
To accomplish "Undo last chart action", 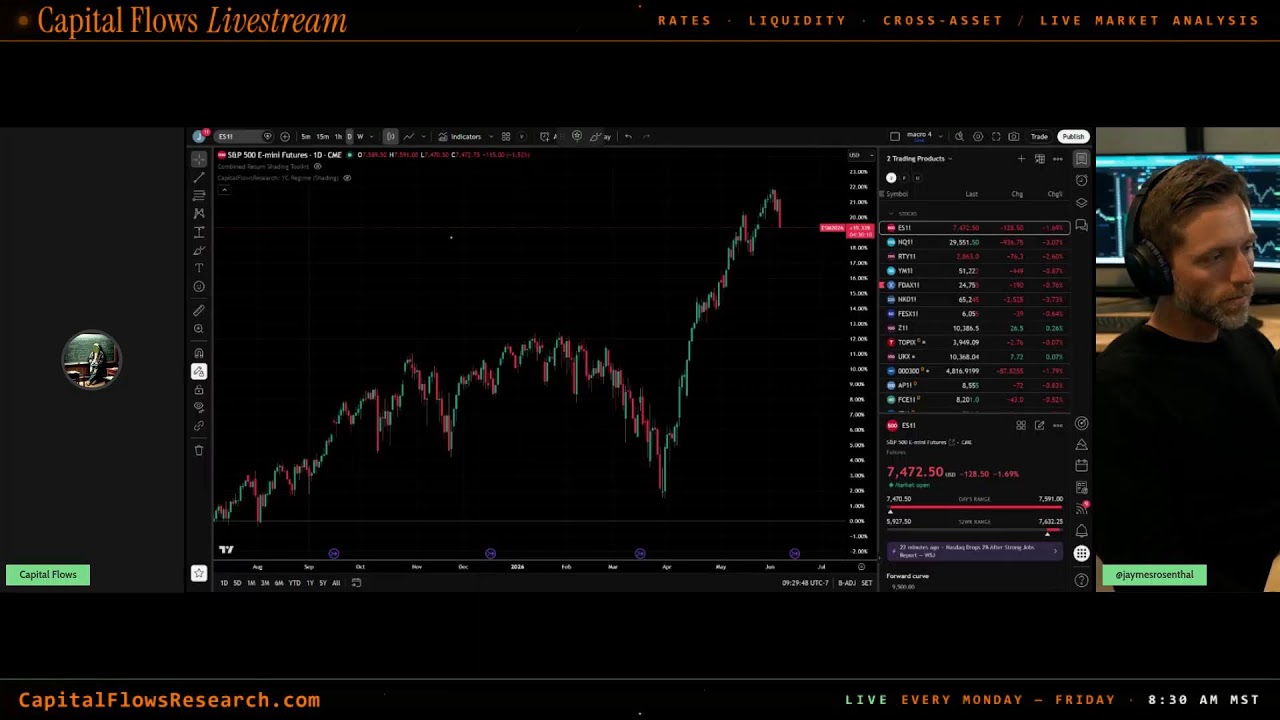I will pyautogui.click(x=628, y=136).
